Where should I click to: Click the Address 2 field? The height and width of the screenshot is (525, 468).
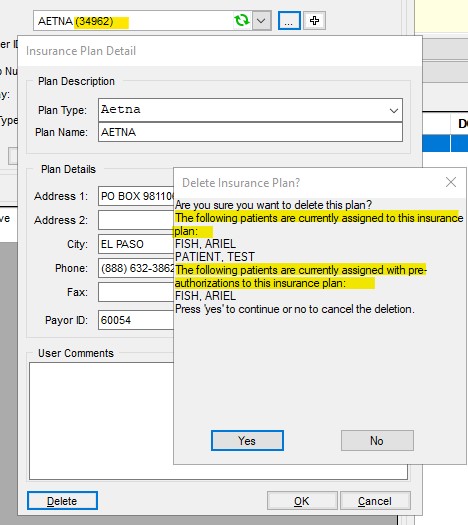click(x=136, y=220)
